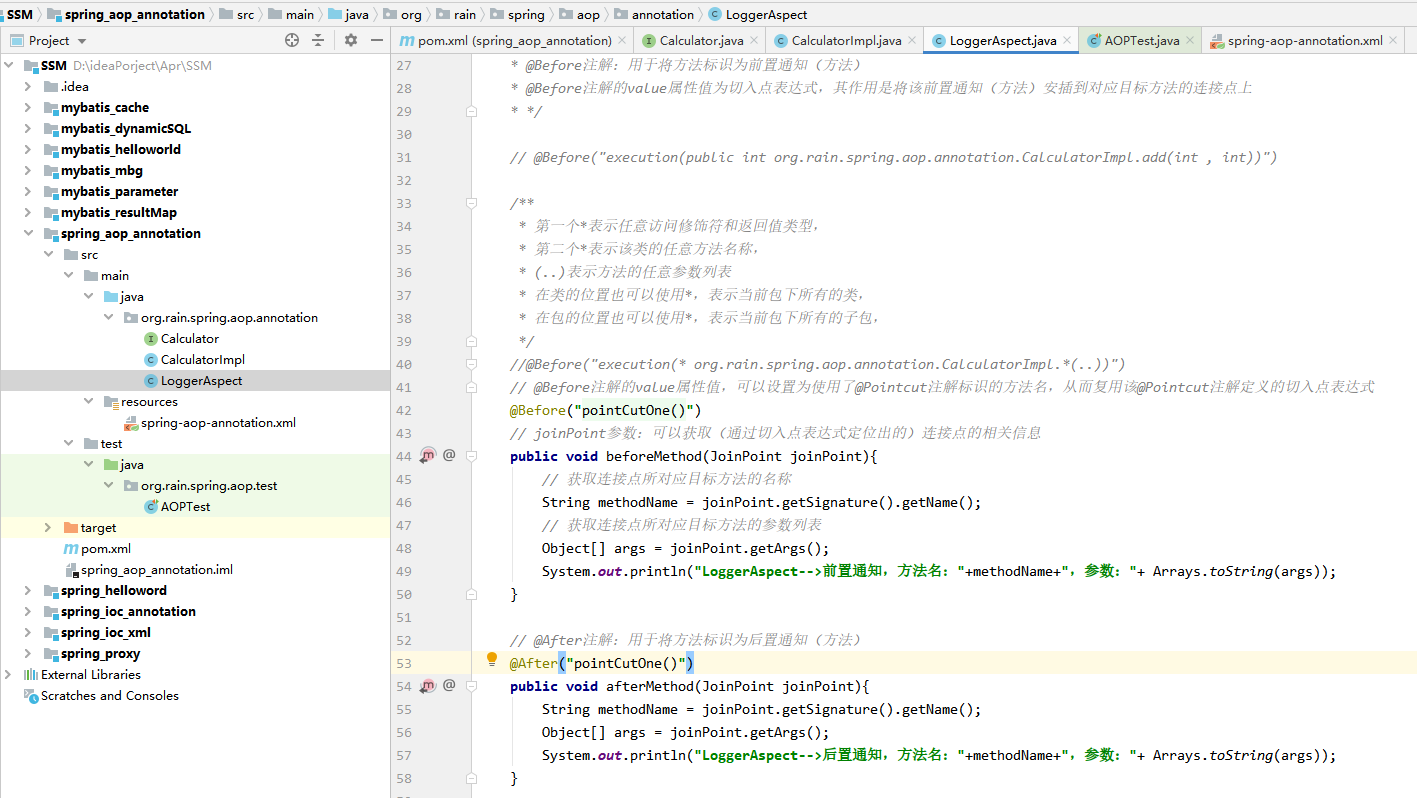Close the Calculator.java tab

point(754,41)
